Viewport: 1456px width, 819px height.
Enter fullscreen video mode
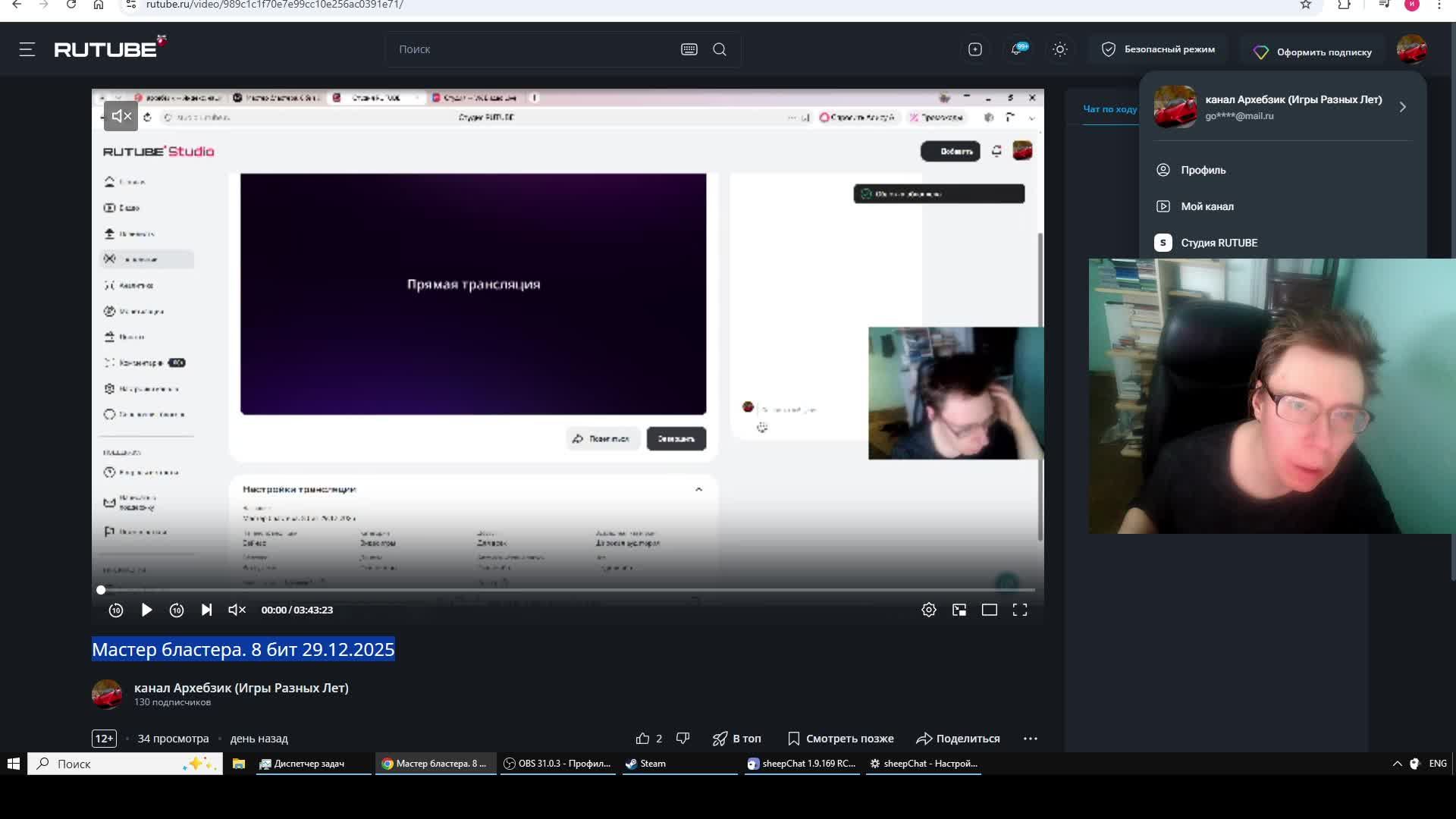(x=1020, y=610)
